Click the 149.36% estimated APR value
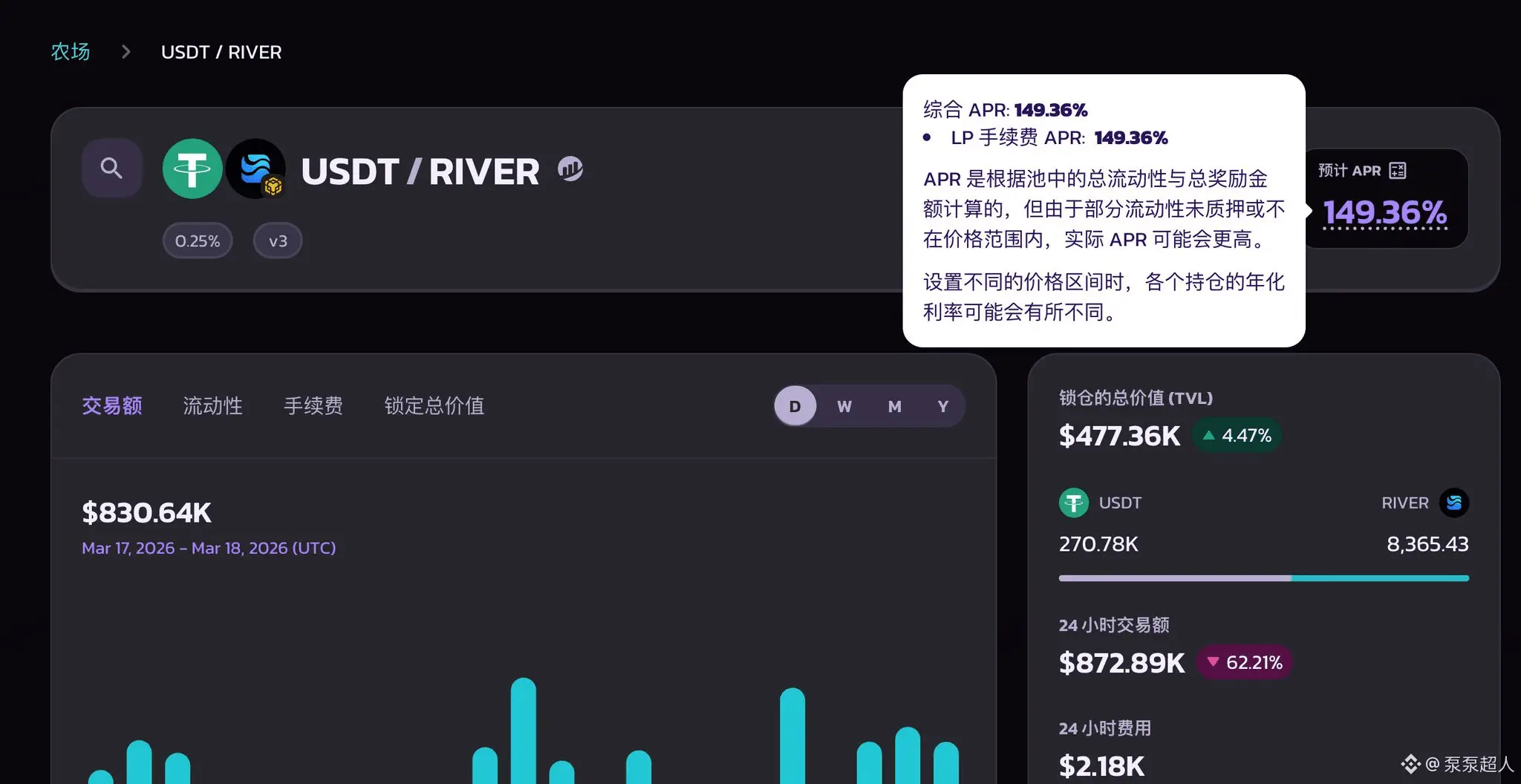This screenshot has height=784, width=1521. click(1385, 212)
